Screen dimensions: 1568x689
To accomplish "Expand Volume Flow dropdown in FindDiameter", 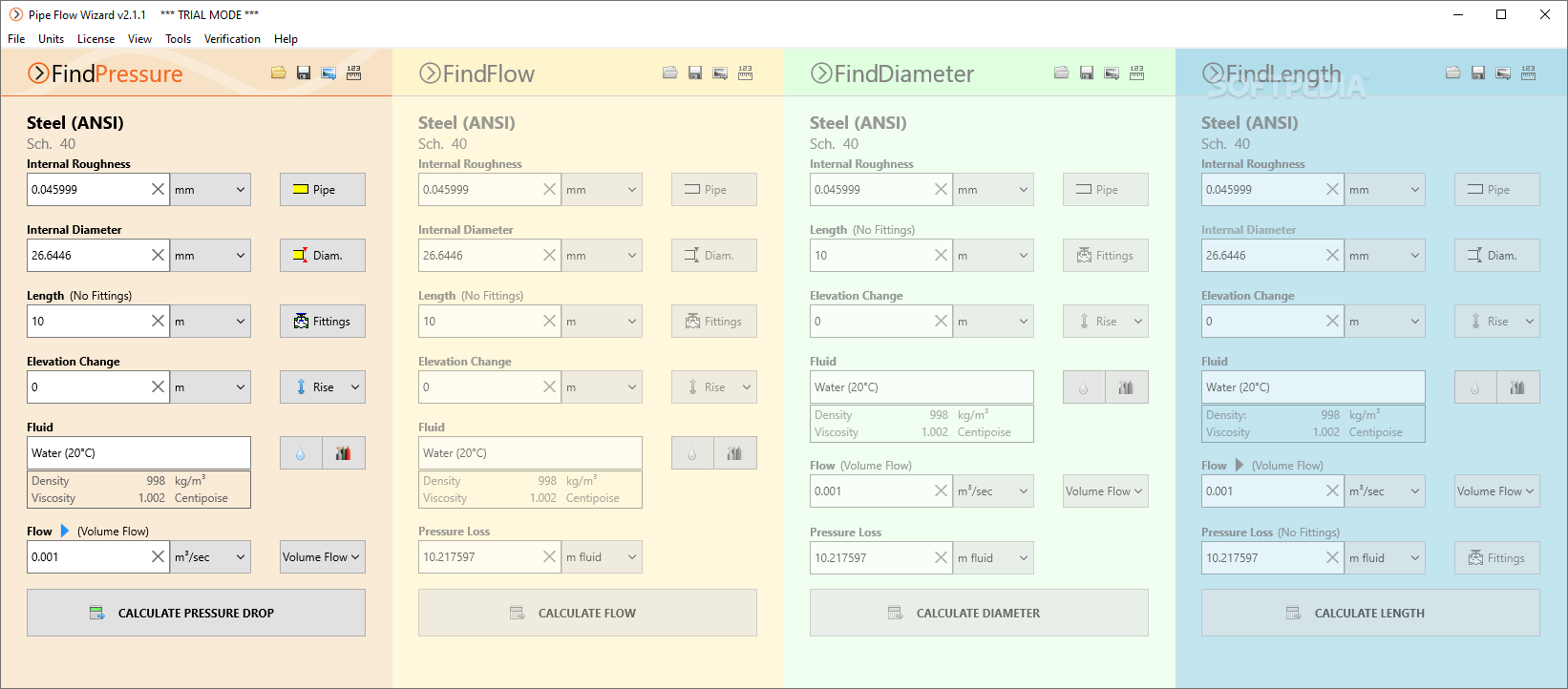I will click(1106, 491).
